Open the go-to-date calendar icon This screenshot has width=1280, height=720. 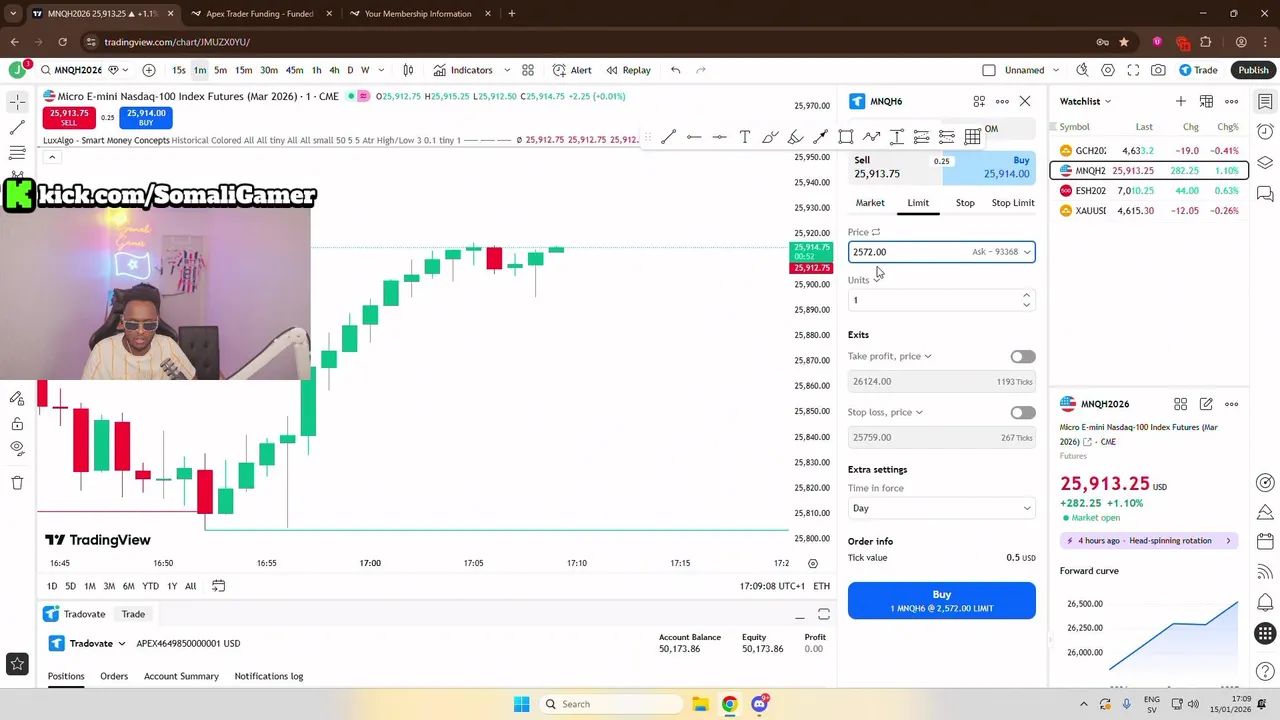point(218,586)
